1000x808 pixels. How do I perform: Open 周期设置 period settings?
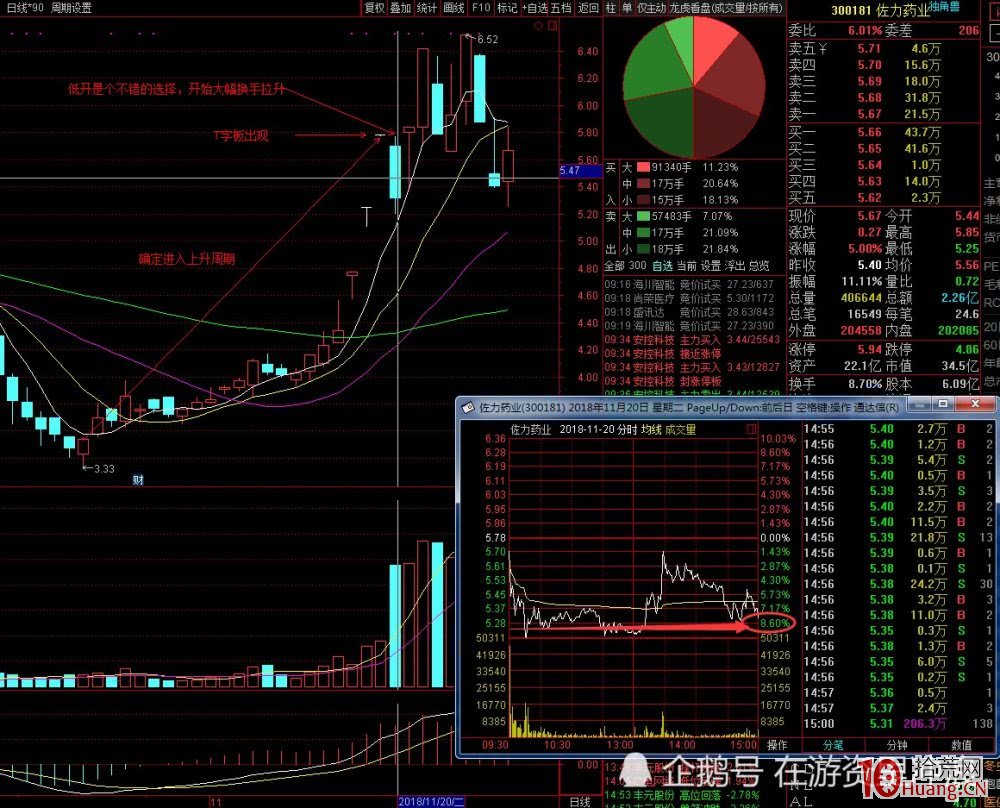tap(72, 8)
